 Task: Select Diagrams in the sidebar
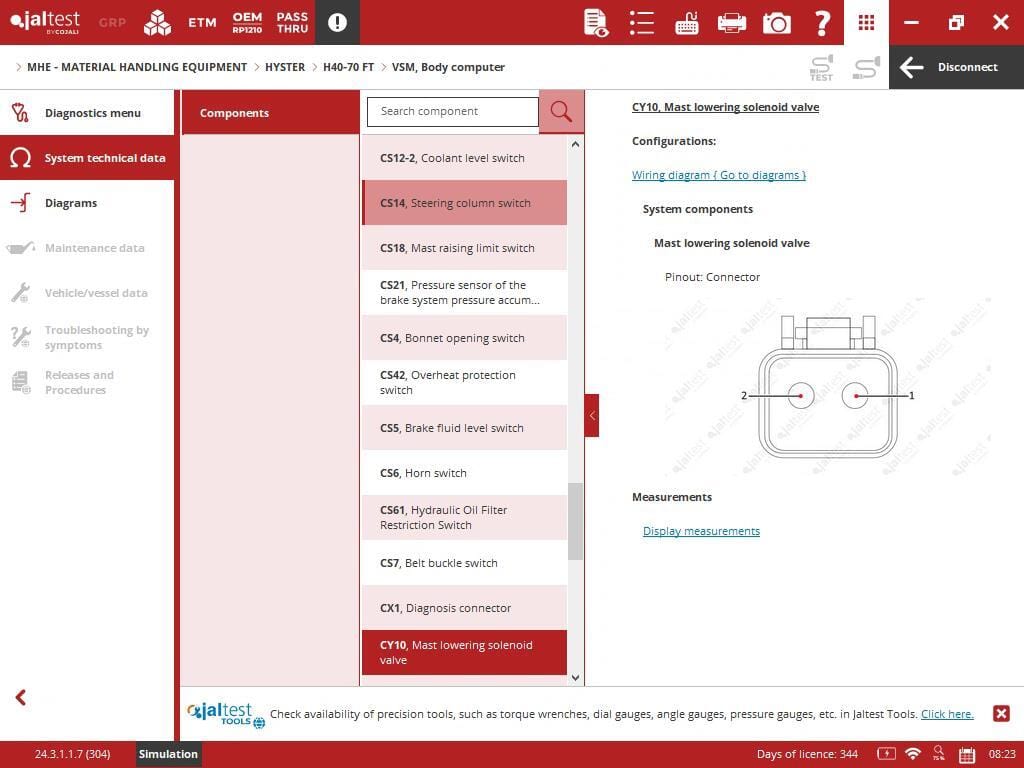tap(71, 203)
